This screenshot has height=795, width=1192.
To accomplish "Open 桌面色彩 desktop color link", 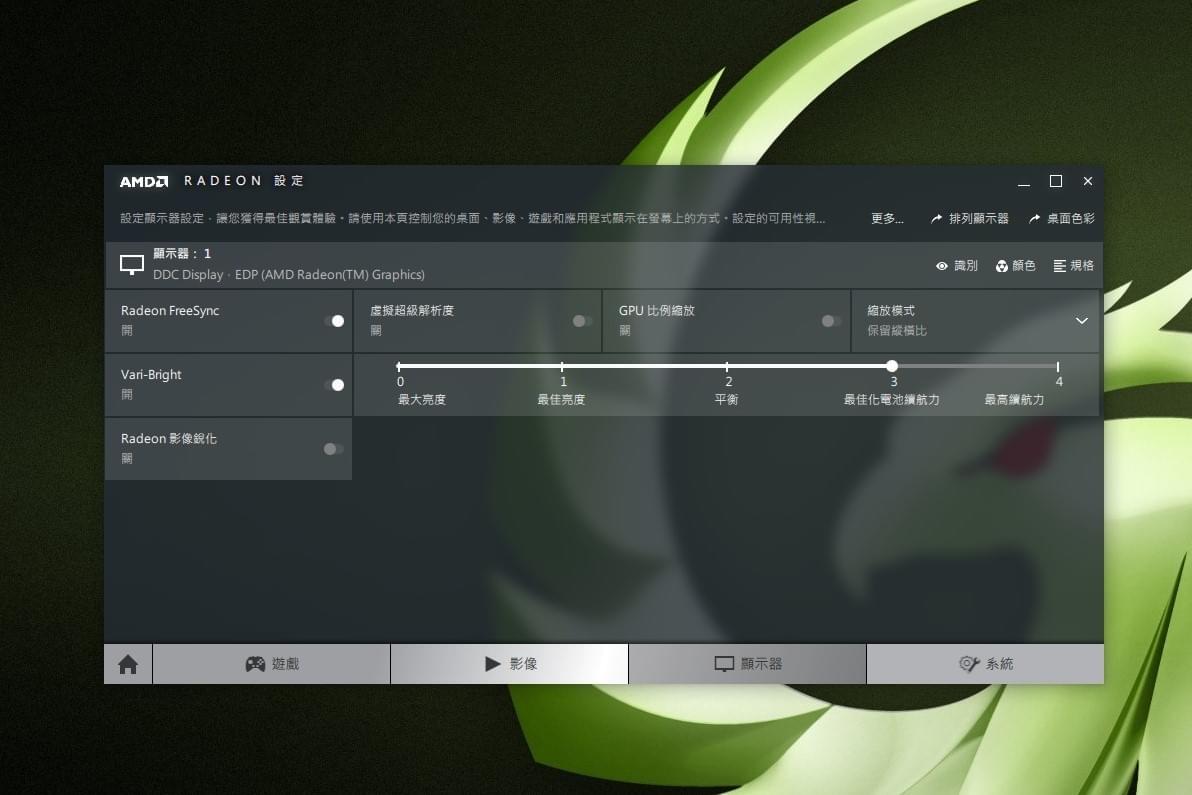I will pyautogui.click(x=1062, y=219).
